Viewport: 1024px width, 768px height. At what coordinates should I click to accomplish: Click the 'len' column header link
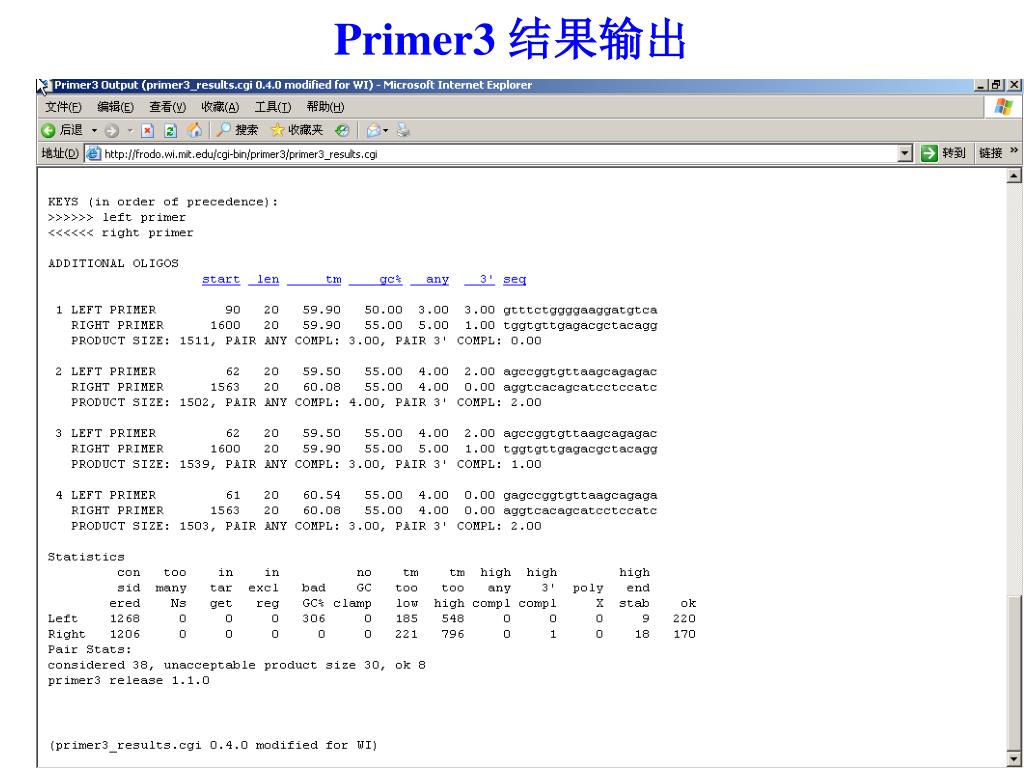point(264,280)
